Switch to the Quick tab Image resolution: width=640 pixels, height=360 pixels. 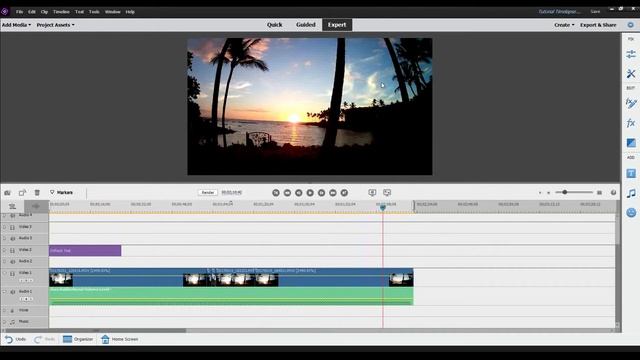[274, 25]
